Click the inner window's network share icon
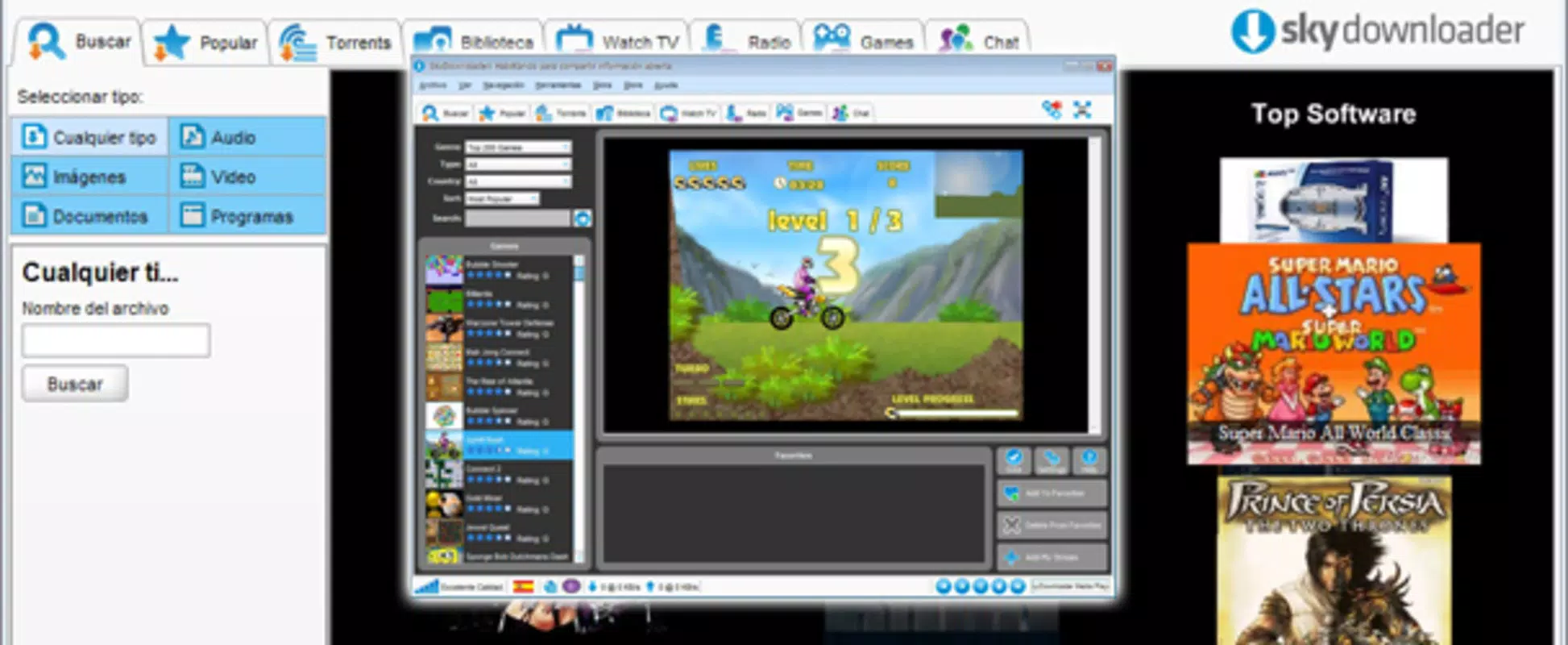 click(x=1052, y=110)
